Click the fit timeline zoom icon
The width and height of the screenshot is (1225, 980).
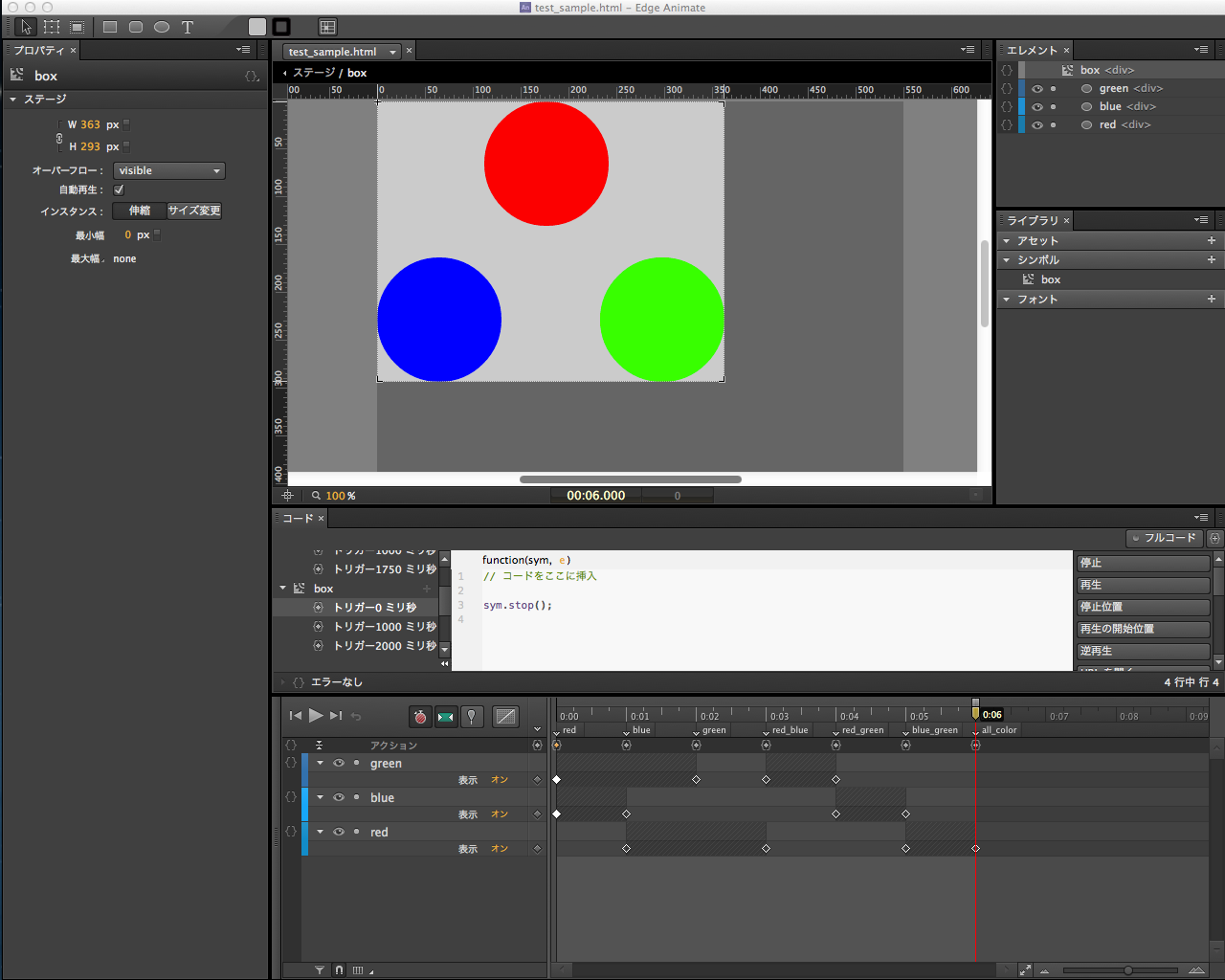tap(1025, 970)
